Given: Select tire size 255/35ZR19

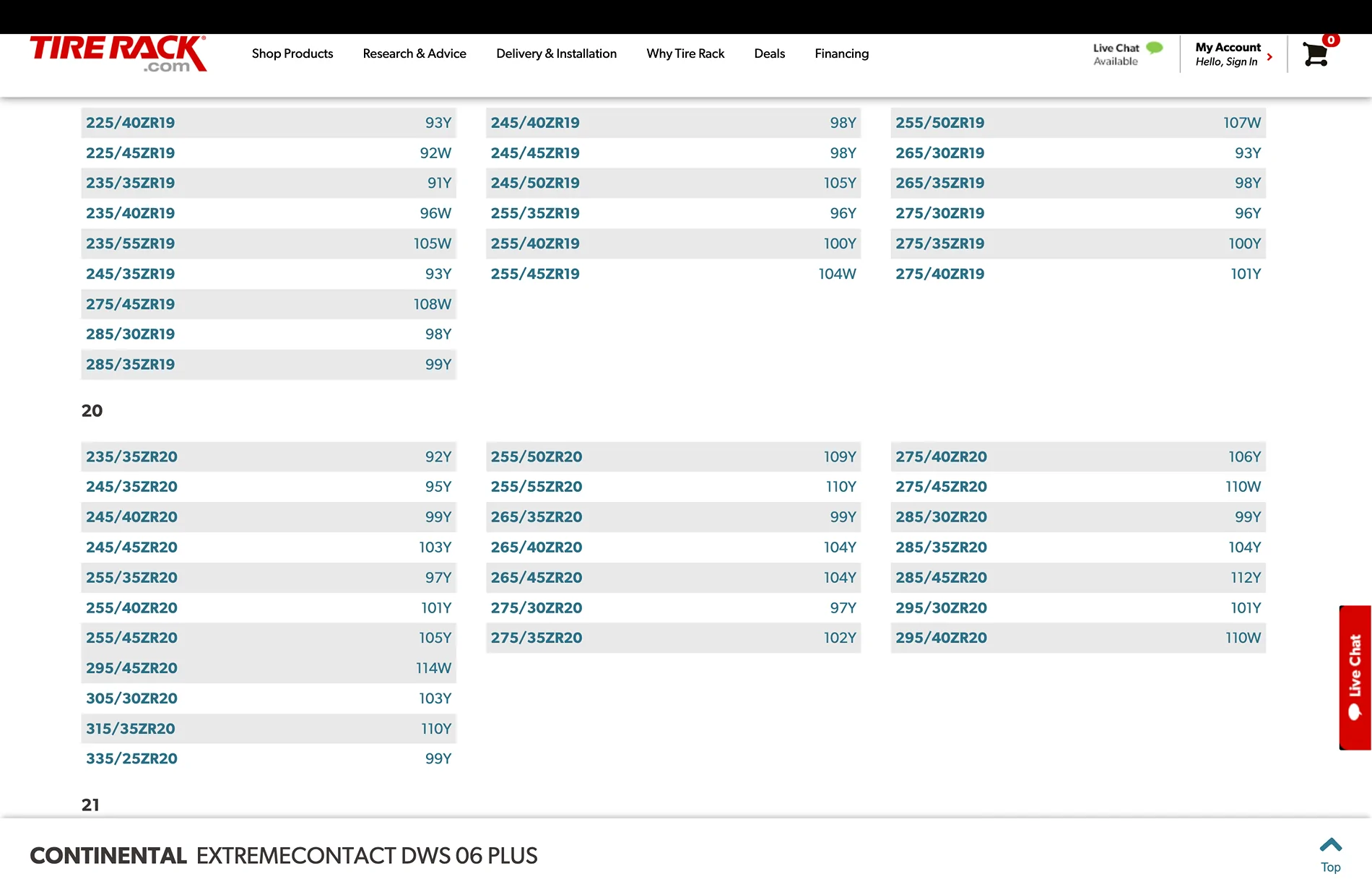Looking at the screenshot, I should coord(673,214).
